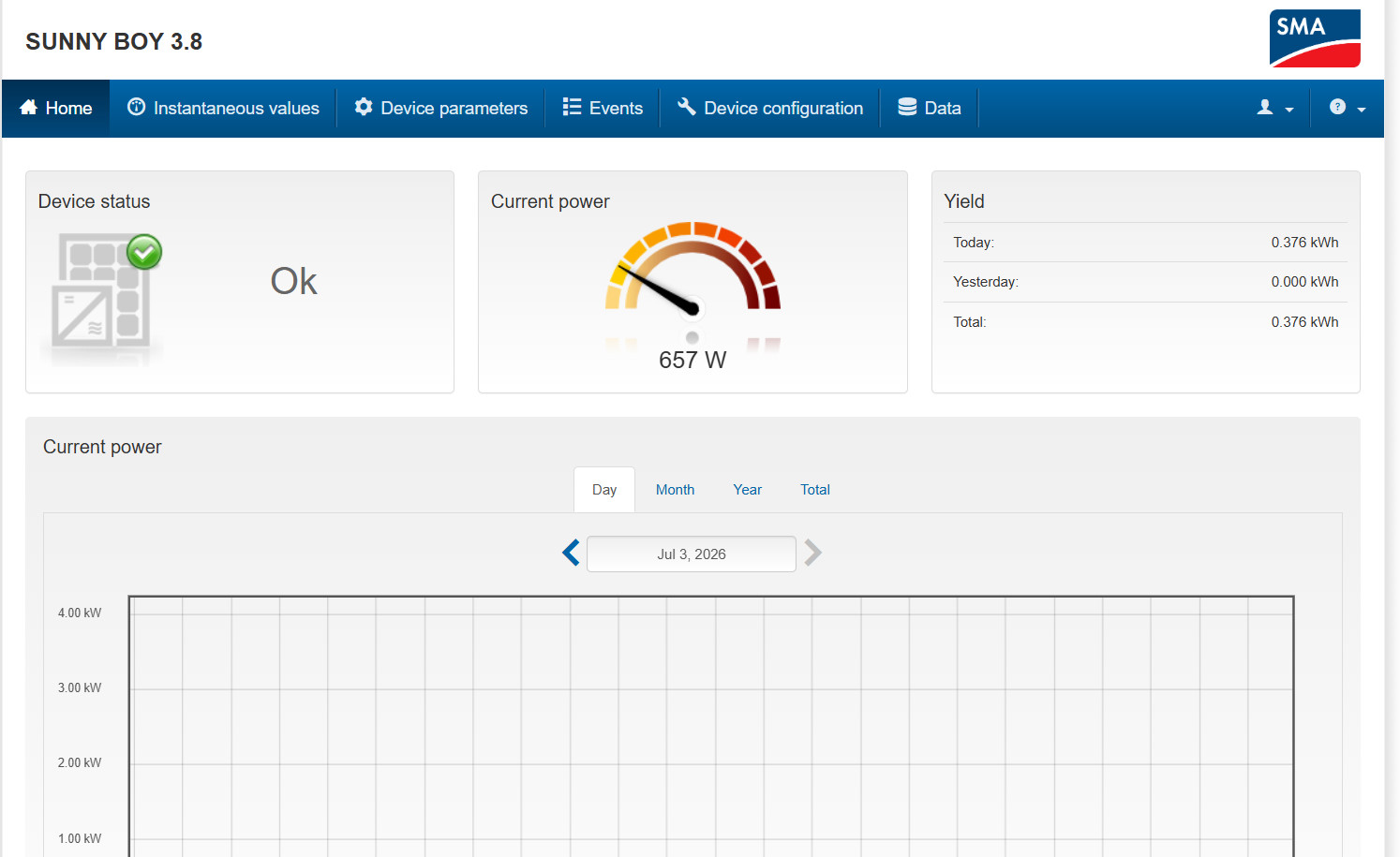Open the user account dropdown

[x=1275, y=108]
